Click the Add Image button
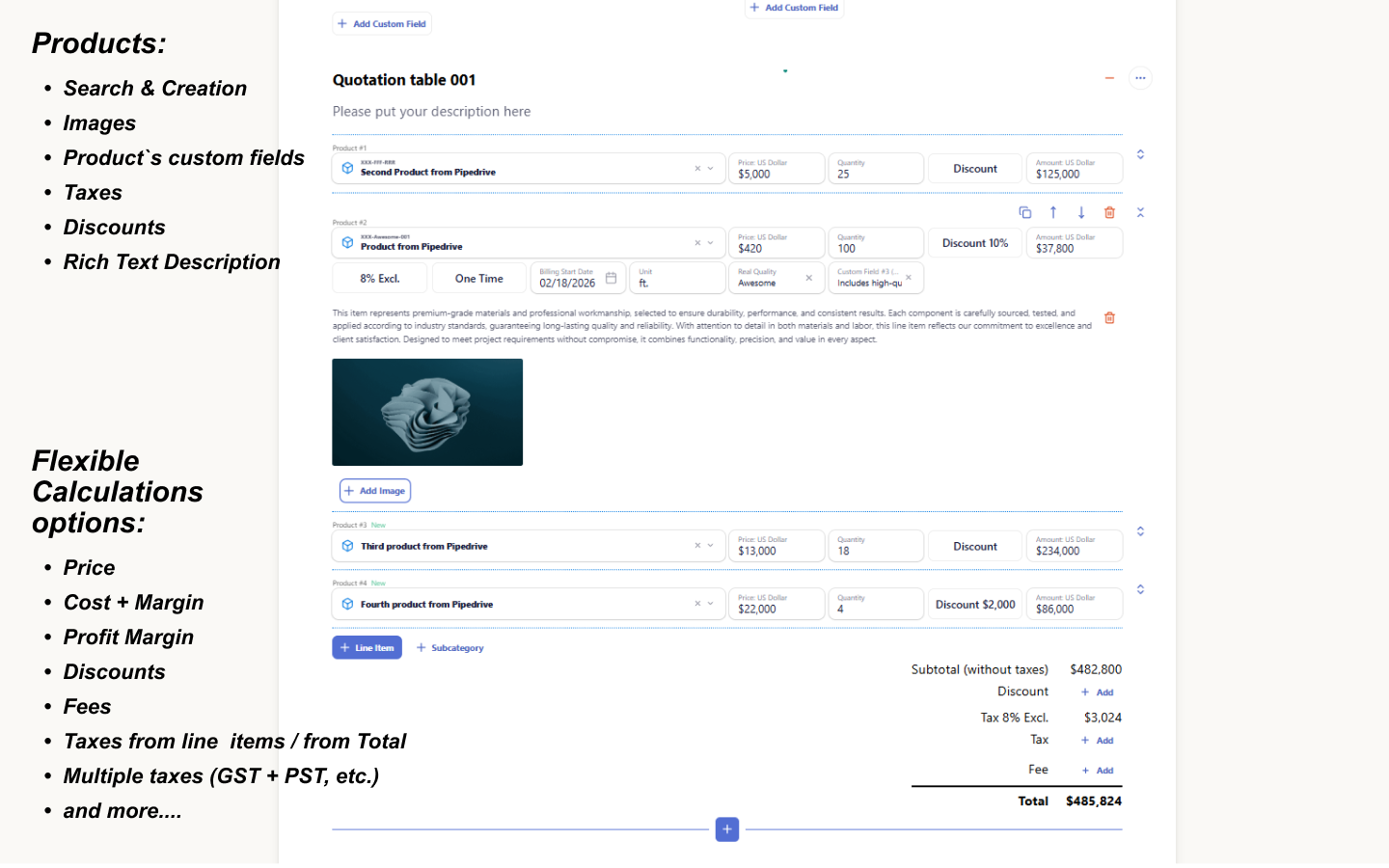This screenshot has width=1389, height=868. 374,490
